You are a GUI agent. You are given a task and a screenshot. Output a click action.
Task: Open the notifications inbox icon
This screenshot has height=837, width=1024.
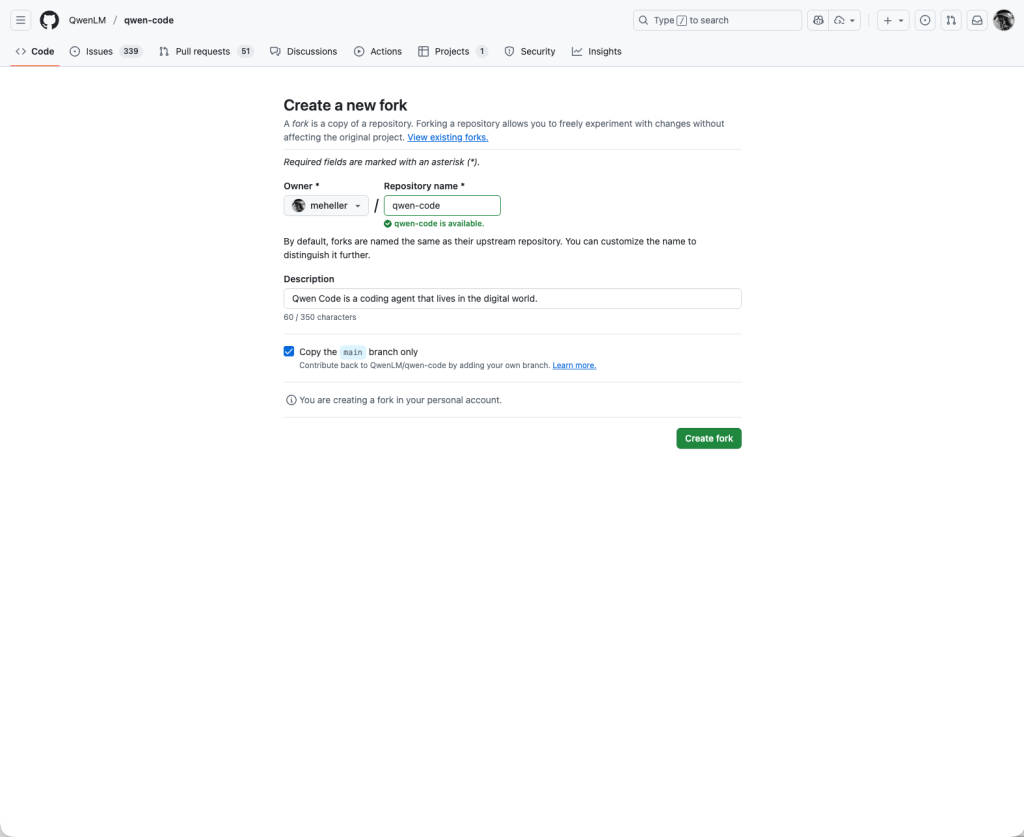[977, 20]
